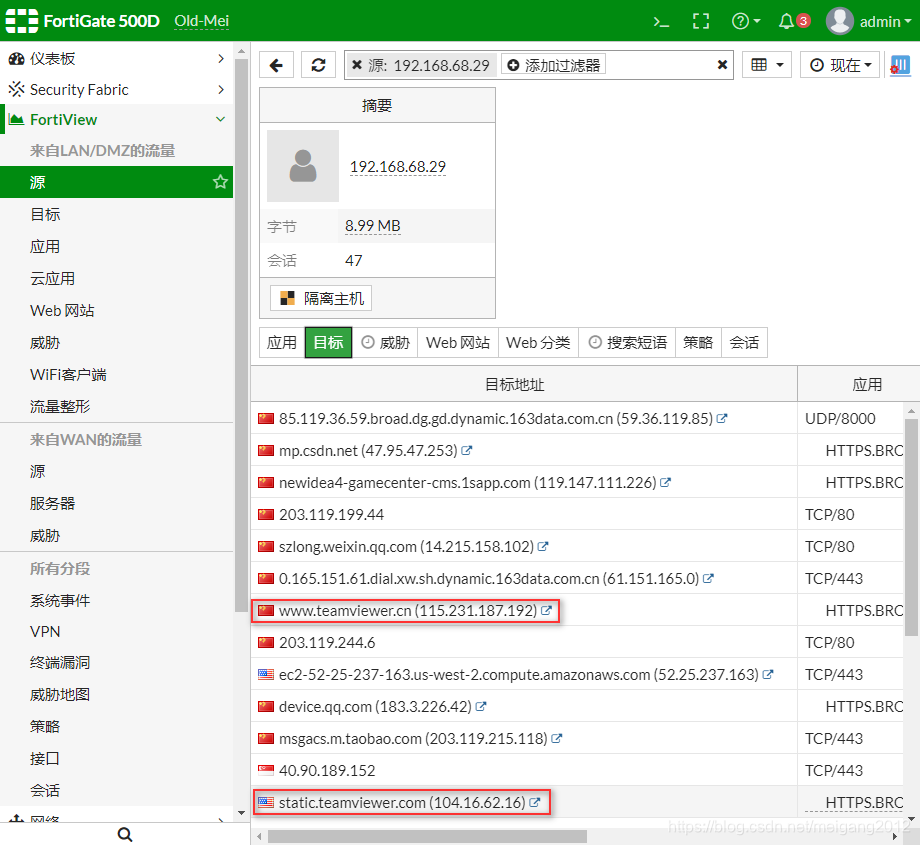Expand the Security Fabric menu
920x845 pixels.
pos(116,90)
